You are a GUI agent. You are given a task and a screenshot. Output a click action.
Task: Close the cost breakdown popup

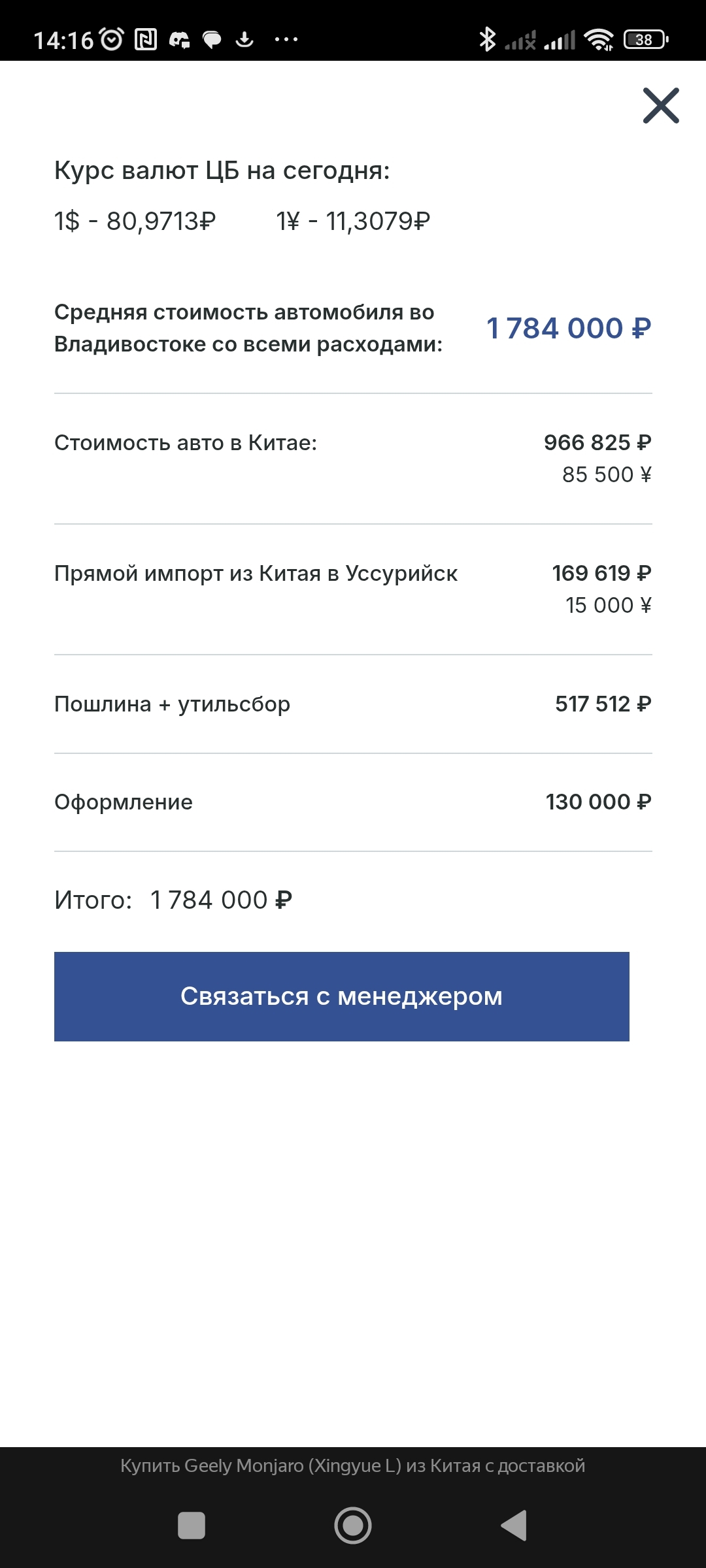coord(661,106)
